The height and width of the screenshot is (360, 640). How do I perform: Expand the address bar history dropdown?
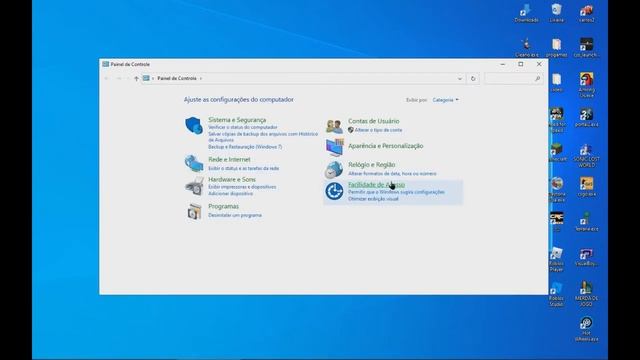click(x=460, y=78)
